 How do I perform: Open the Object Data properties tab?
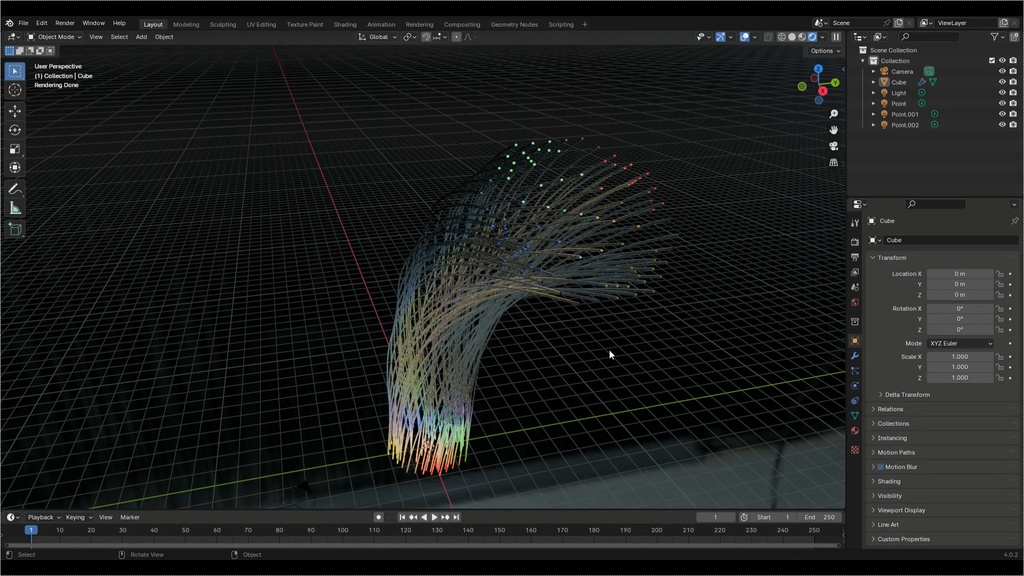coord(855,416)
